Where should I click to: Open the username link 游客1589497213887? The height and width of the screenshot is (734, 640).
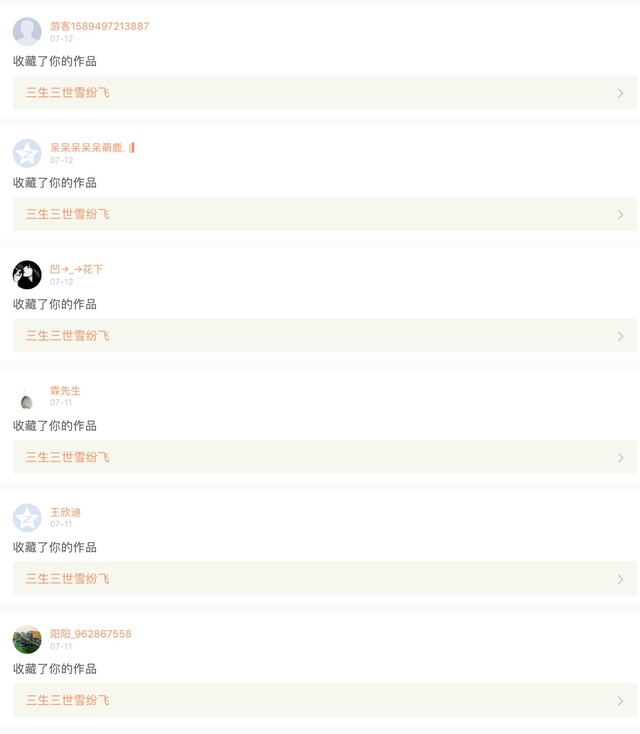coord(99,26)
